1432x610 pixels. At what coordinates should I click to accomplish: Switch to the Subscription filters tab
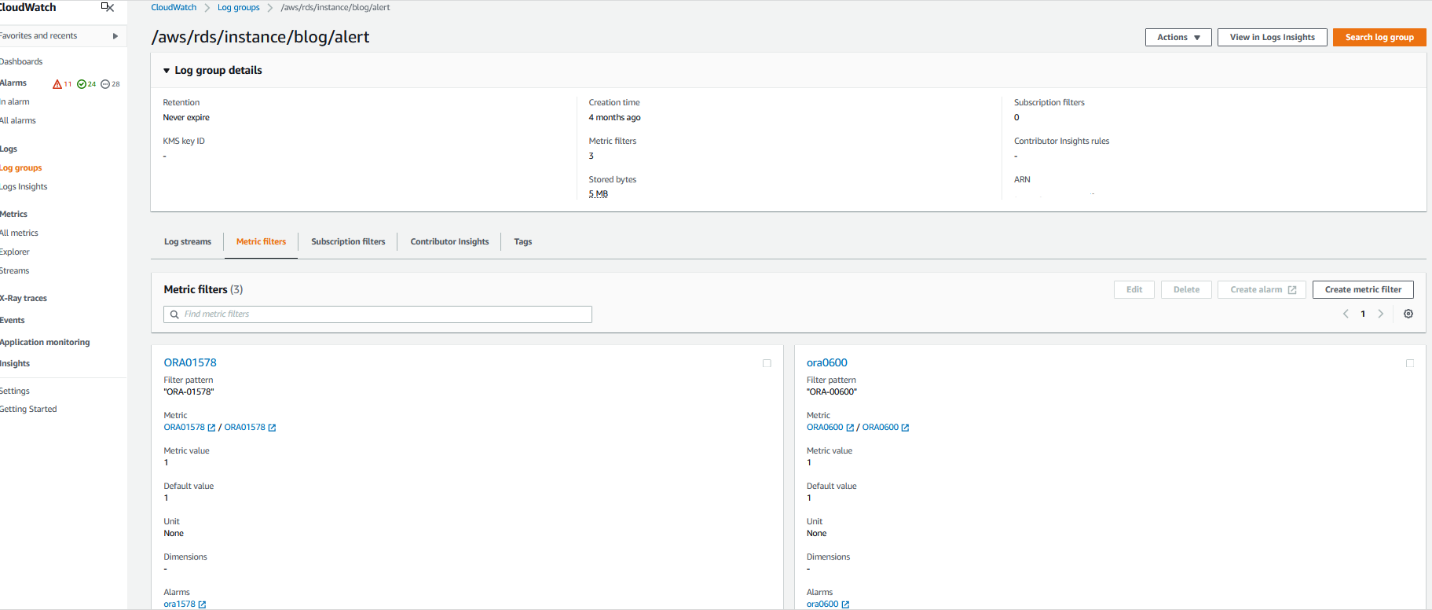click(x=348, y=242)
